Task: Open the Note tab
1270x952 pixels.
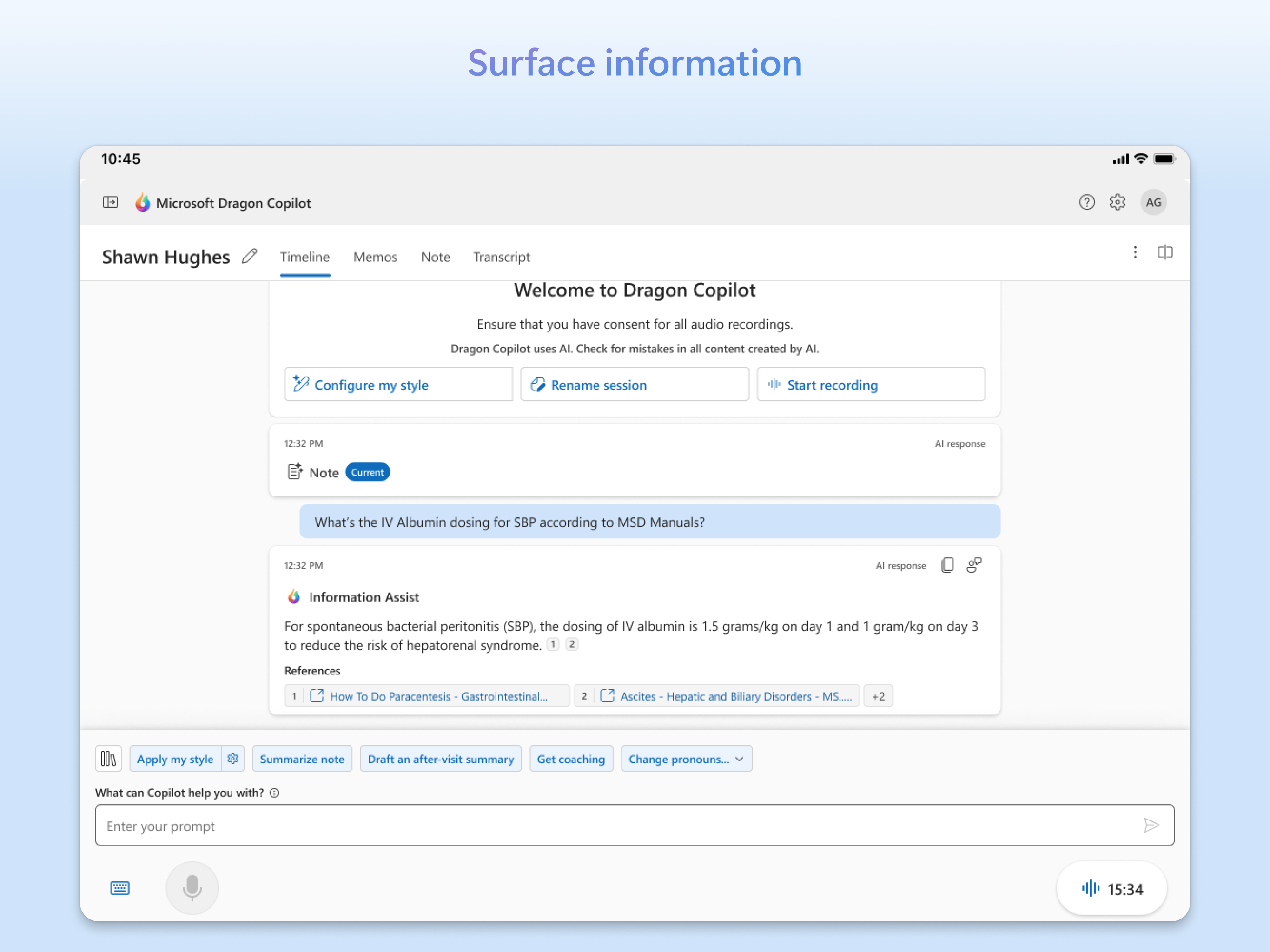Action: pos(435,257)
